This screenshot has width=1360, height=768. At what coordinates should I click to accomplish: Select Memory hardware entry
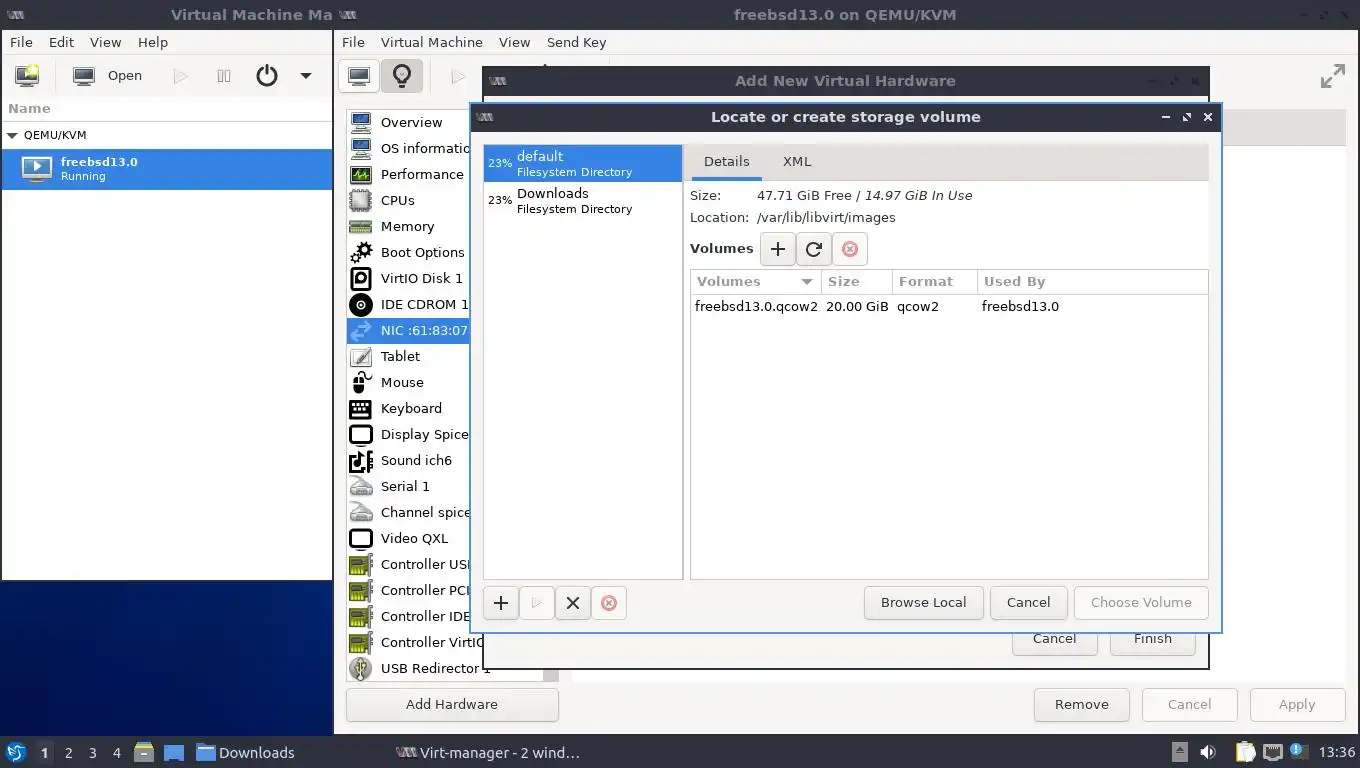[408, 226]
